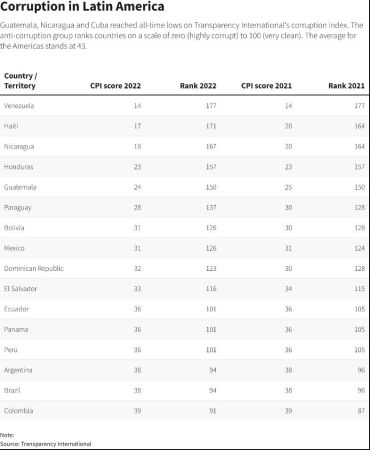
Task: Click the Bolivia country name
Action: pos(14,228)
